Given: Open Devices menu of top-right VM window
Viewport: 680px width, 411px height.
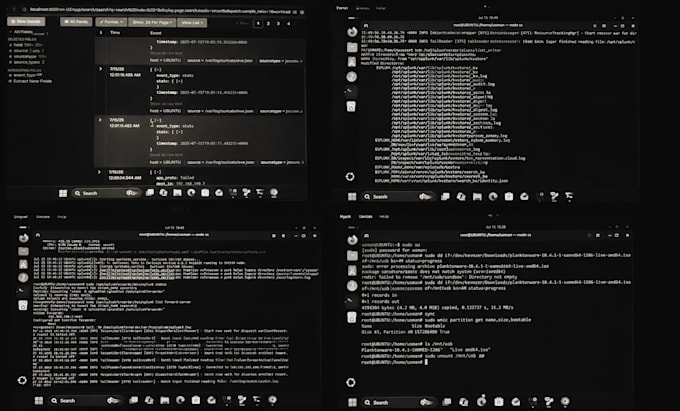Looking at the screenshot, I should point(363,8).
